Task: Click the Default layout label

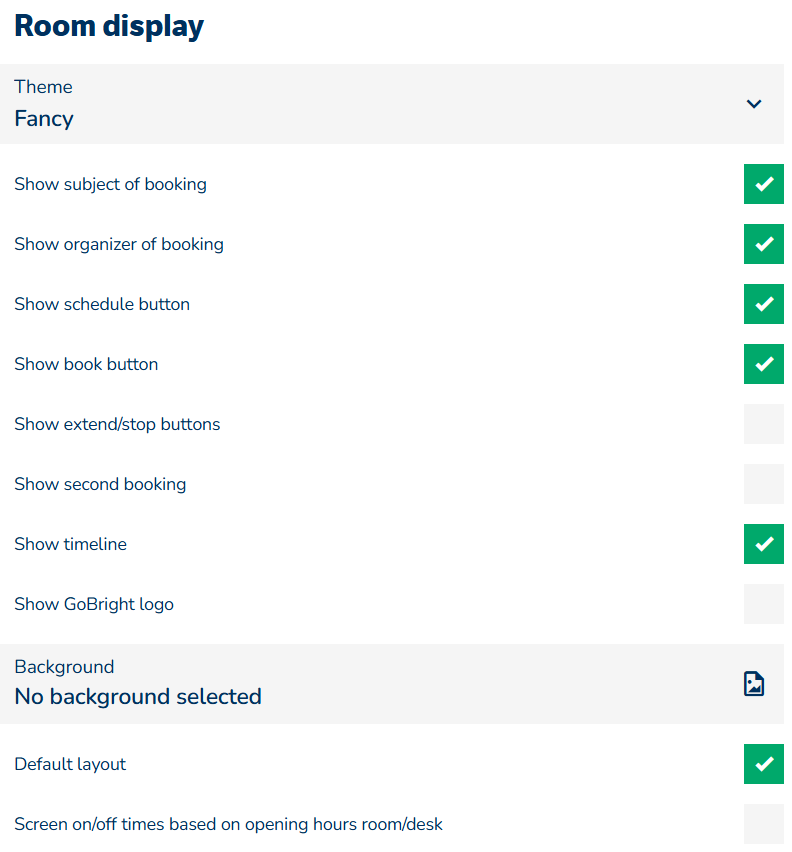Action: tap(70, 764)
